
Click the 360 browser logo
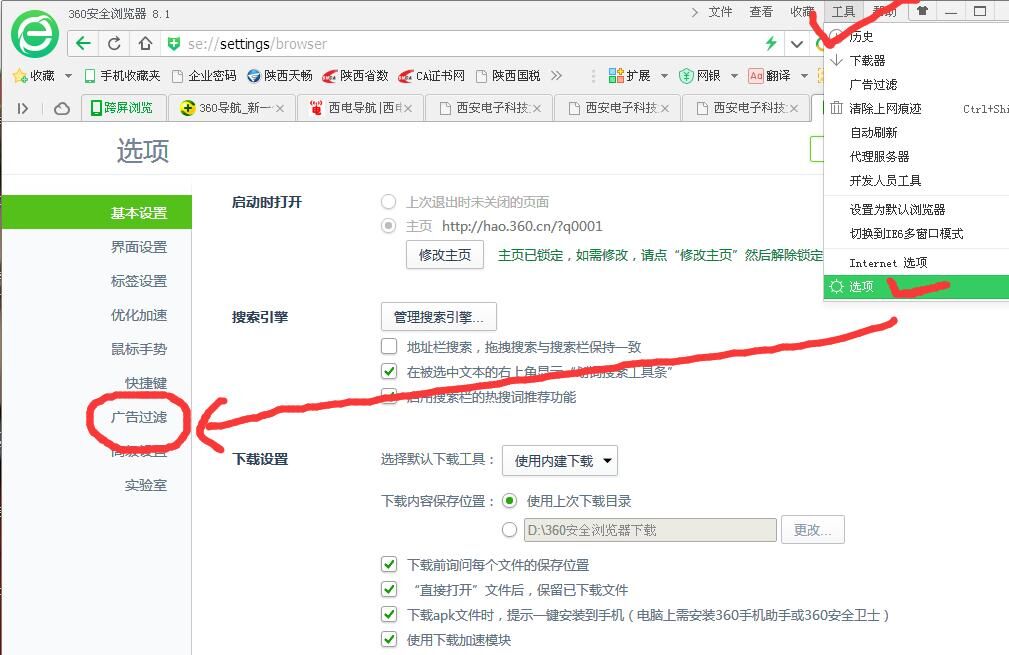[x=35, y=35]
